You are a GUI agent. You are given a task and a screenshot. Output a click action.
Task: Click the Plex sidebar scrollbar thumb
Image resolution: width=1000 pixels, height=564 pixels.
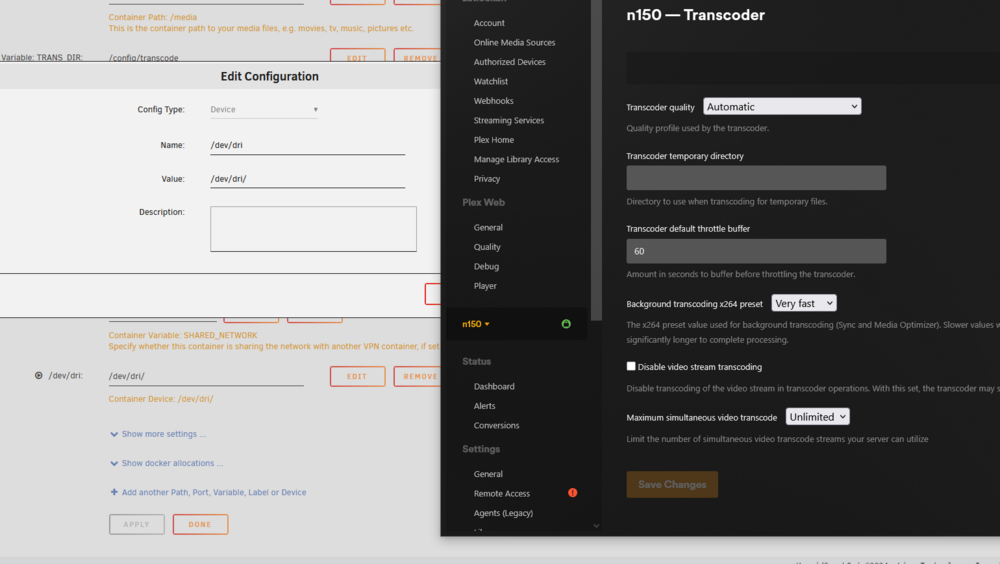pyautogui.click(x=596, y=160)
